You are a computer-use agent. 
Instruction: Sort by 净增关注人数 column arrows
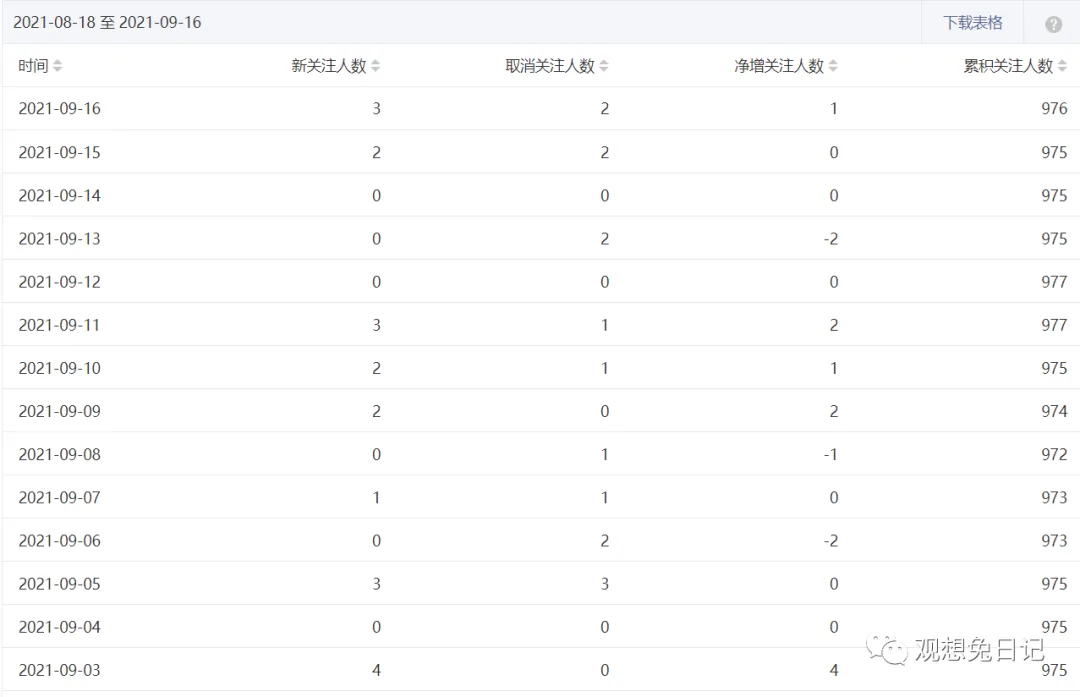(833, 66)
